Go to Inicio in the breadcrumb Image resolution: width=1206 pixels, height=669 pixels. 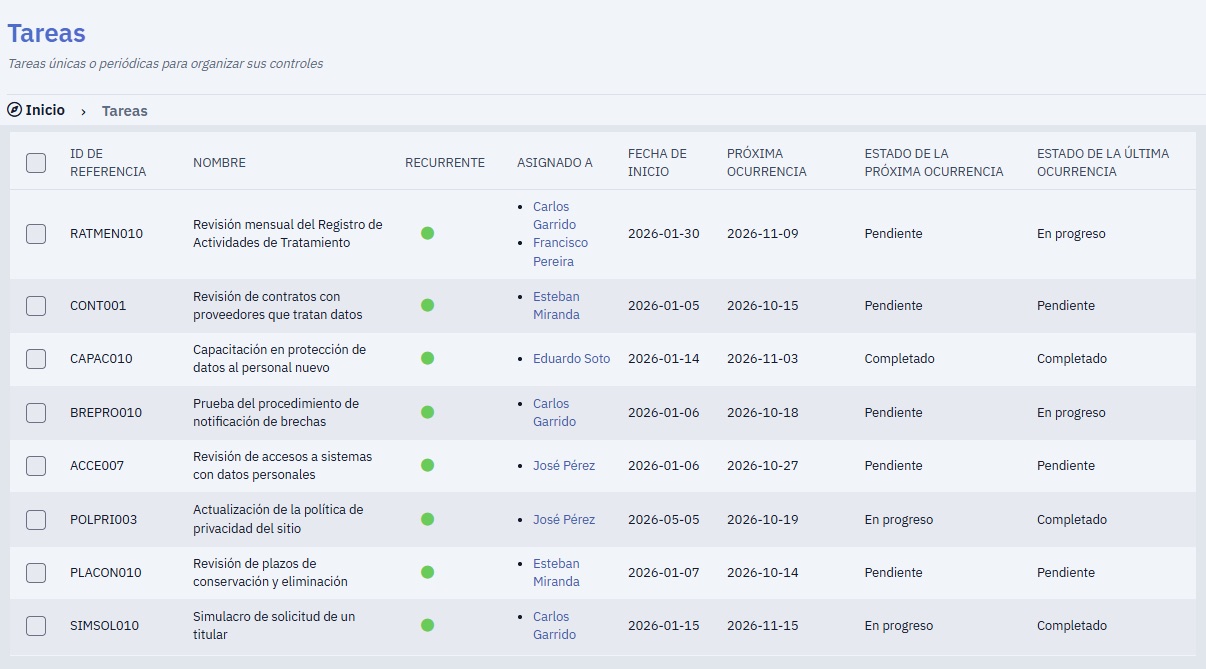tap(45, 110)
